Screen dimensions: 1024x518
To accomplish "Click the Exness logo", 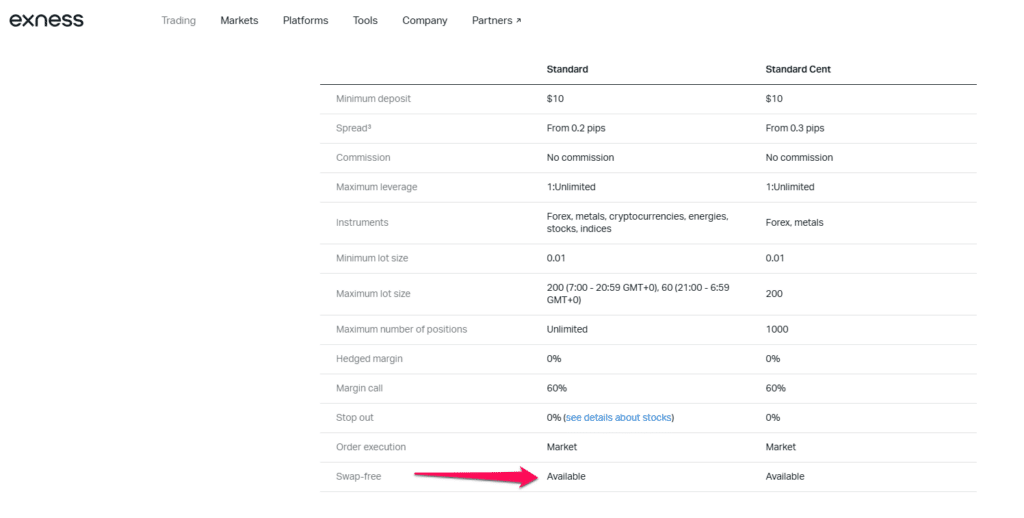I will tap(46, 20).
